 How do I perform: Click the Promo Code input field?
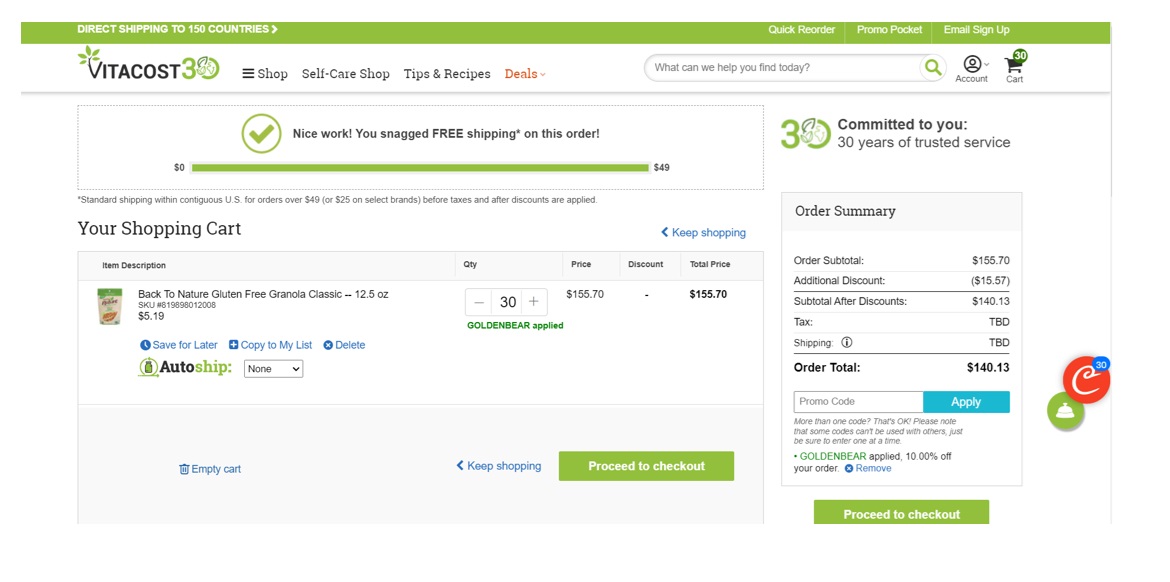coord(858,401)
